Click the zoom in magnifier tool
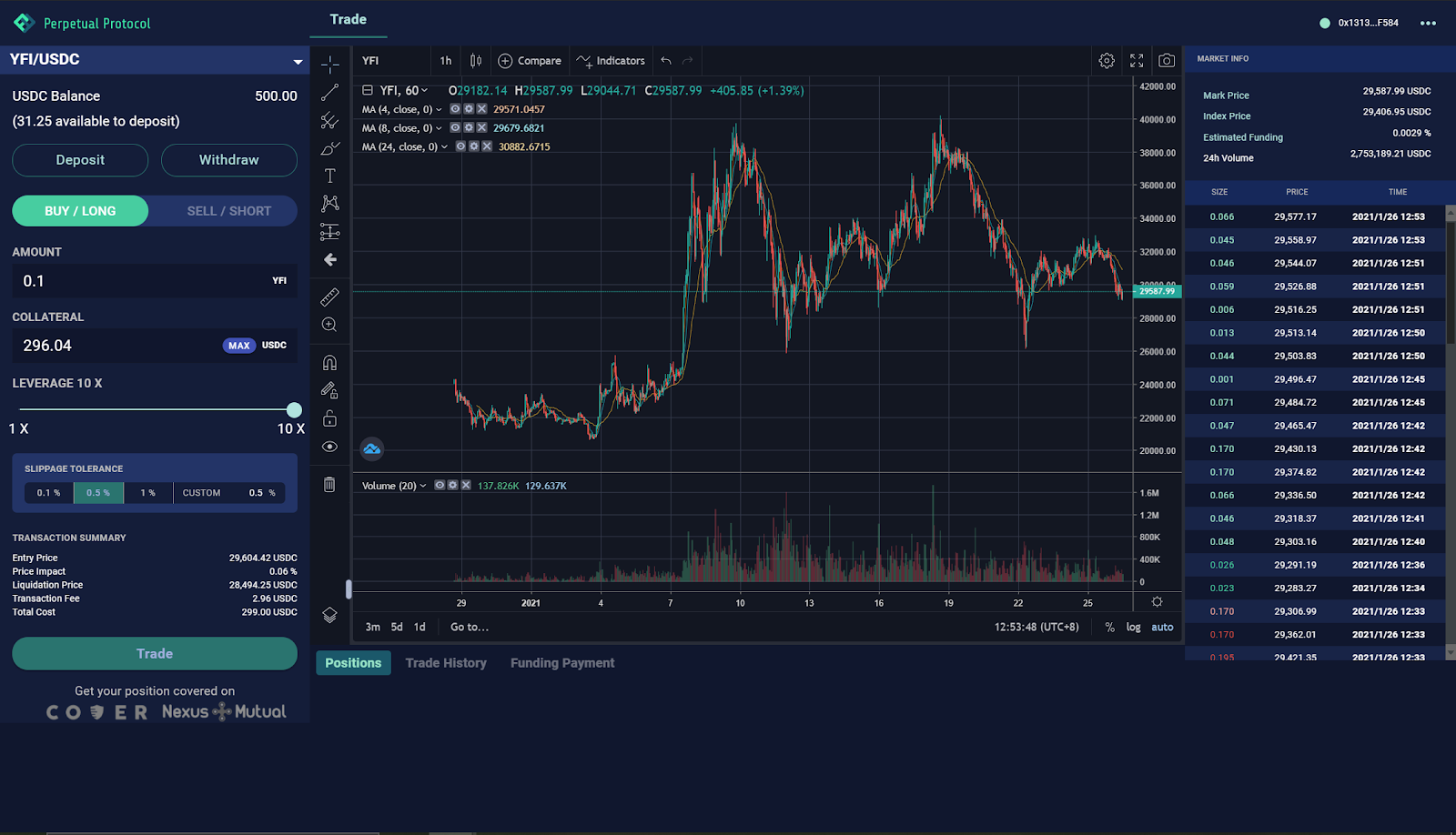1456x835 pixels. pos(329,325)
